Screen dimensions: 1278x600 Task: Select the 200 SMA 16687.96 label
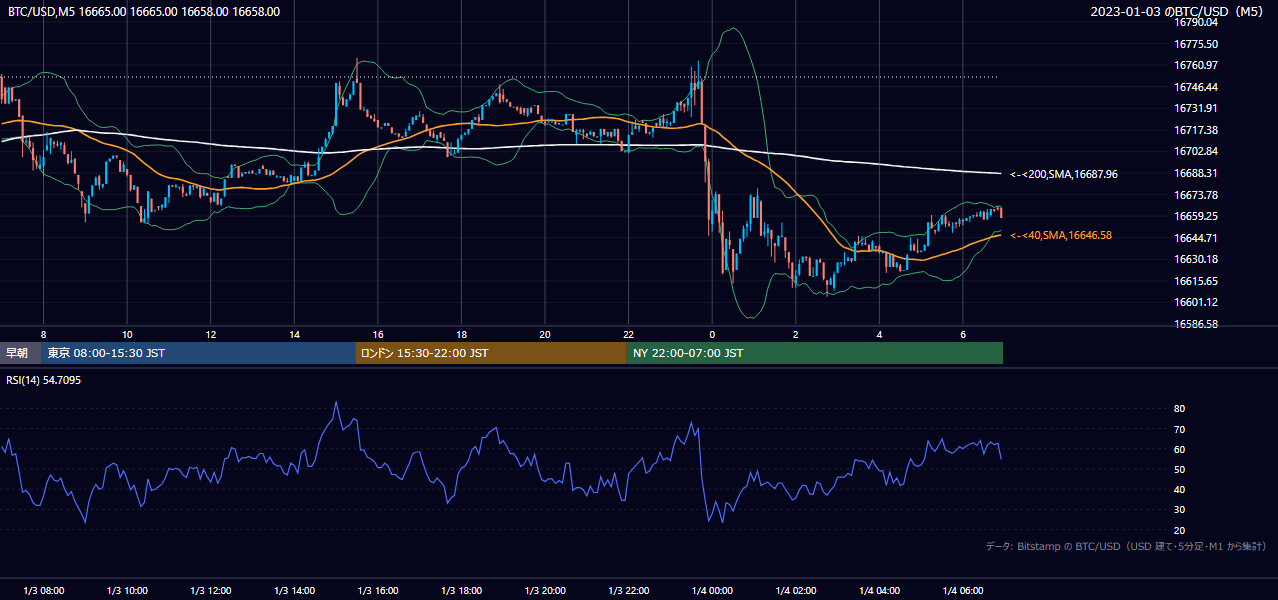pos(1064,174)
